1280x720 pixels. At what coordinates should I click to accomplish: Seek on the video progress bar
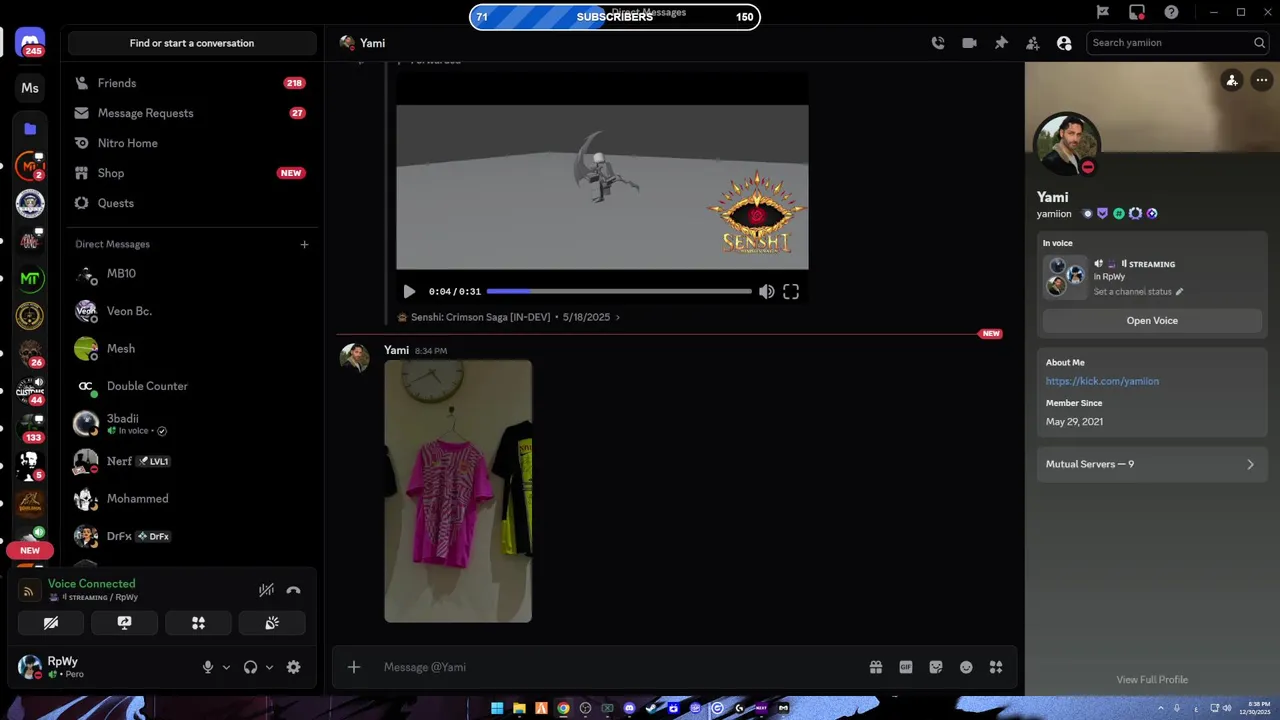coord(619,291)
